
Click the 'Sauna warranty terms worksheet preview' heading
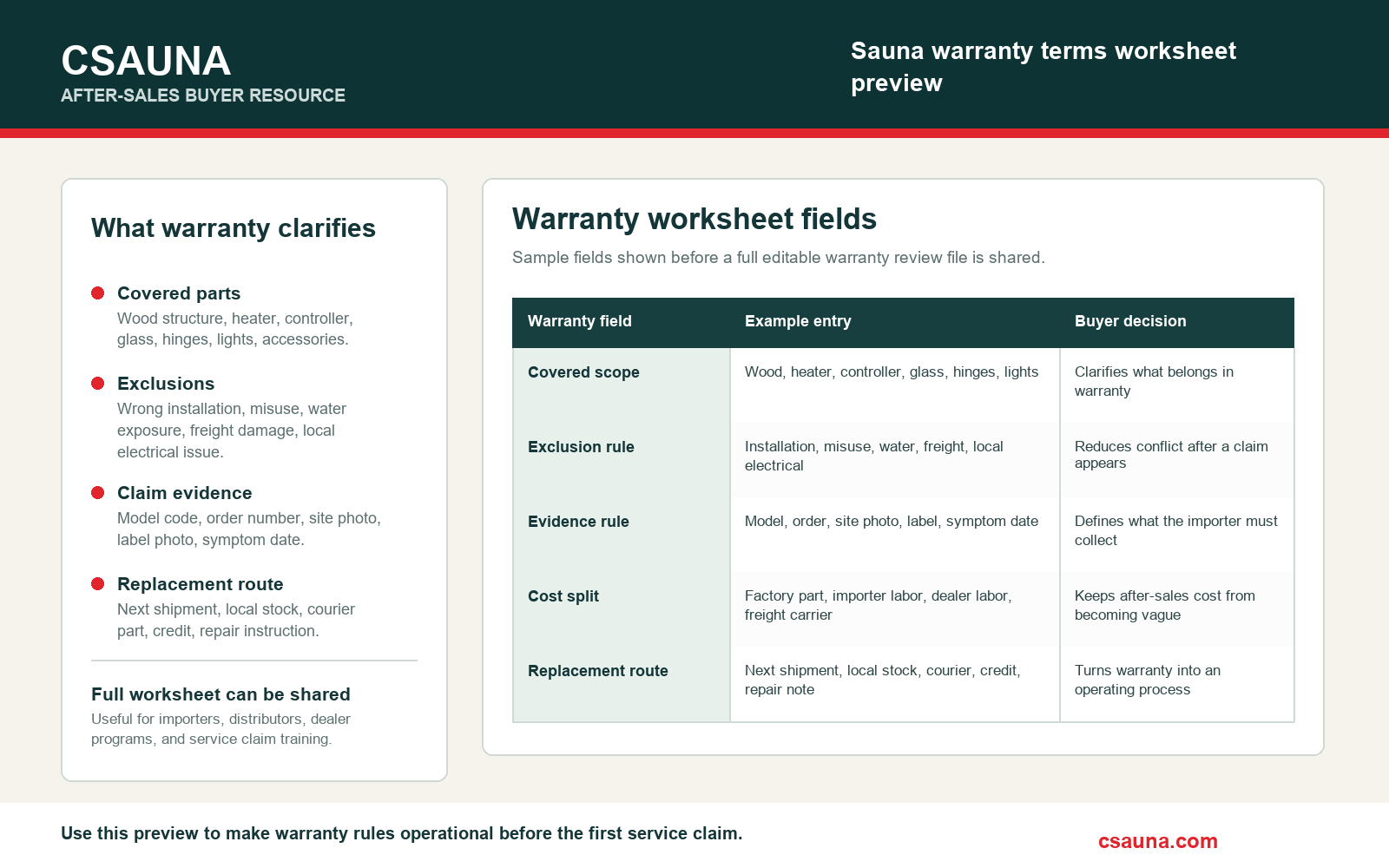tap(1043, 67)
